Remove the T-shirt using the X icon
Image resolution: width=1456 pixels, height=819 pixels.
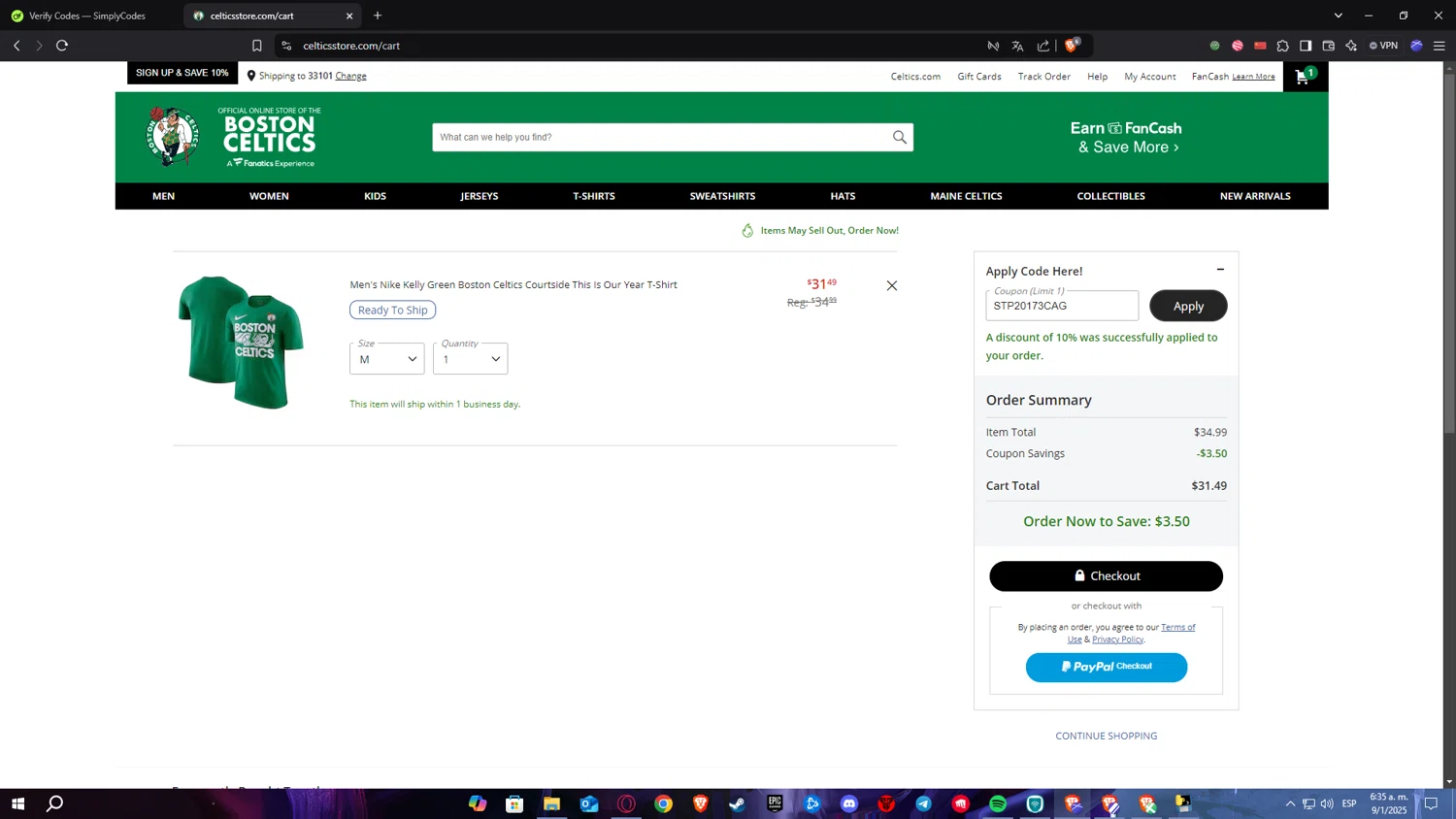tap(892, 285)
